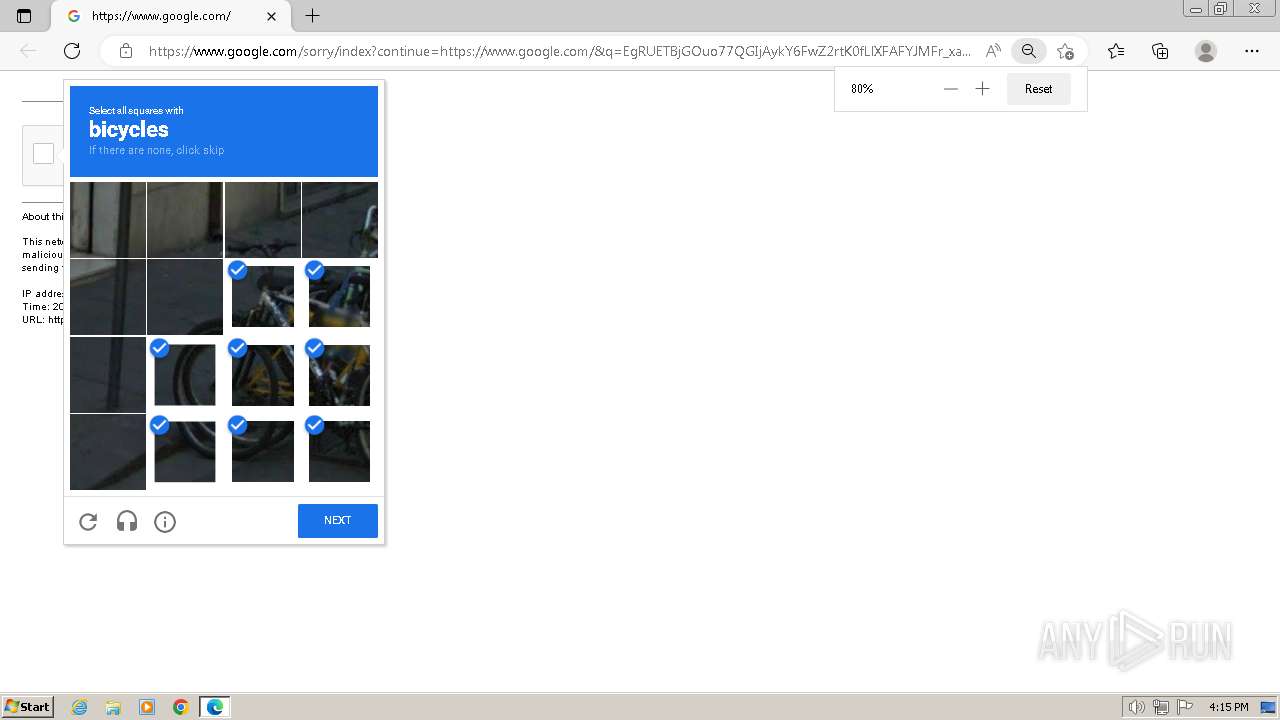View site info lock icon
Viewport: 1280px width, 720px height.
(x=126, y=51)
